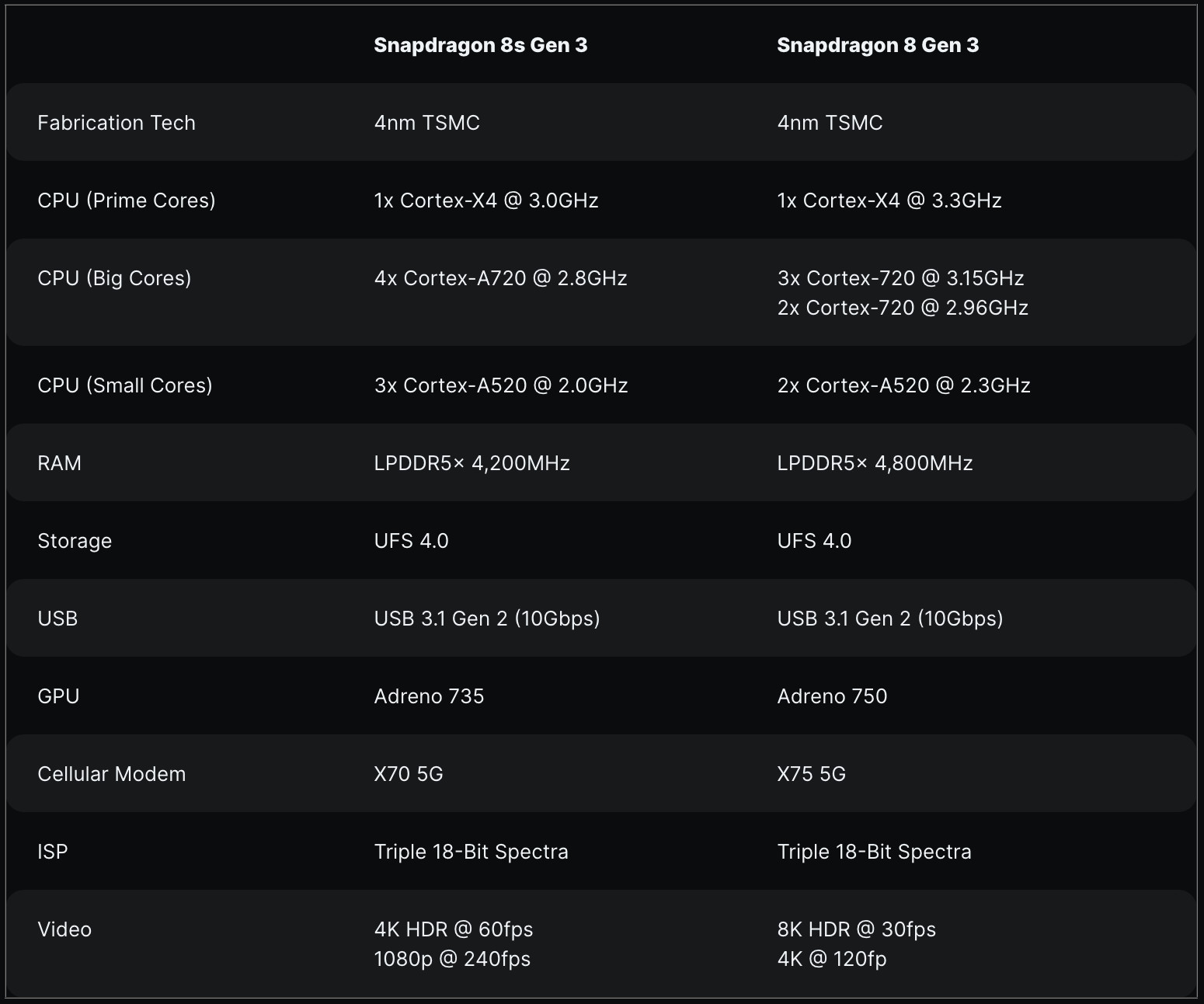
Task: Click the Snapdragon 8 Gen 3 column header
Action: pos(878,45)
